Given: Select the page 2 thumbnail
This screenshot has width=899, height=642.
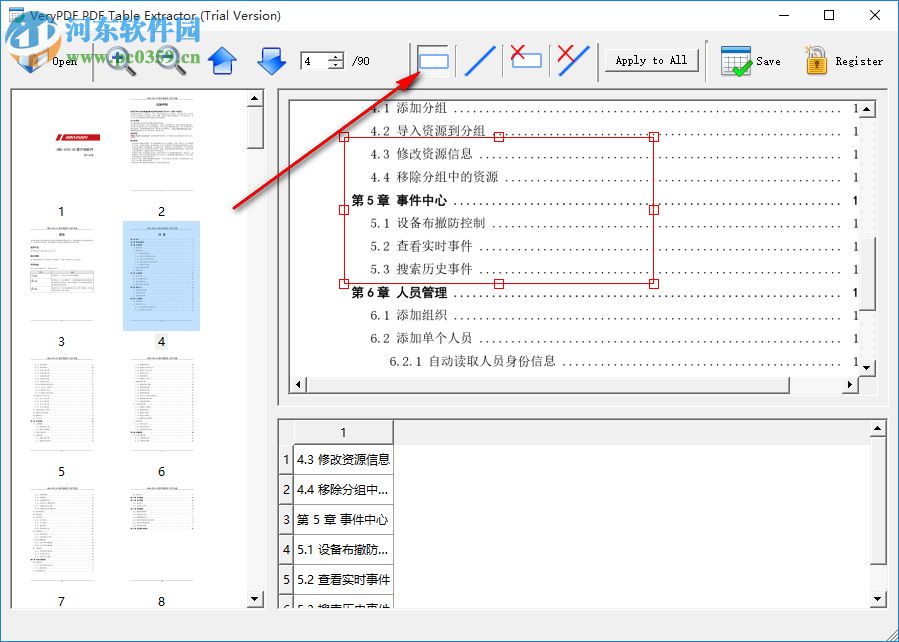Looking at the screenshot, I should [x=161, y=145].
